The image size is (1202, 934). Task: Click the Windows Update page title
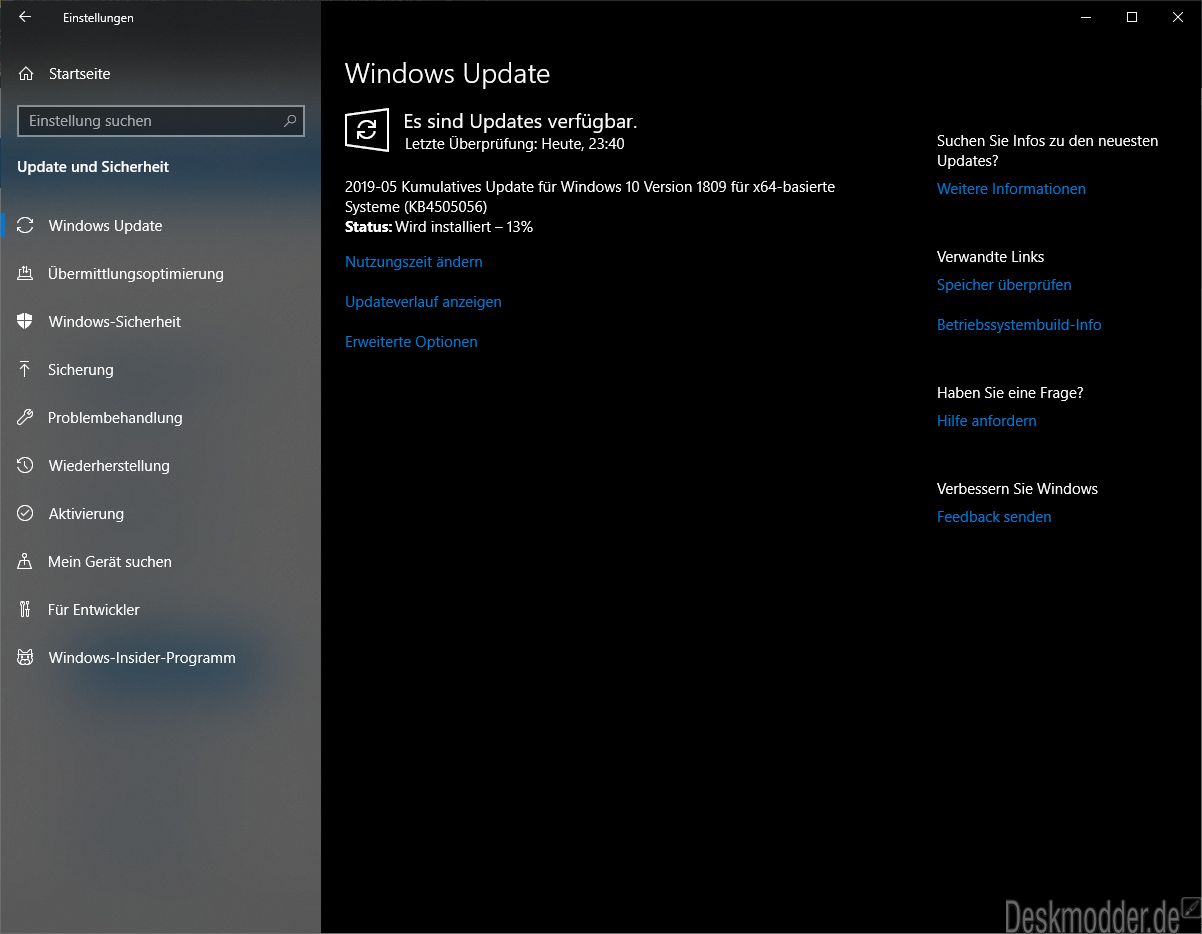click(x=447, y=74)
